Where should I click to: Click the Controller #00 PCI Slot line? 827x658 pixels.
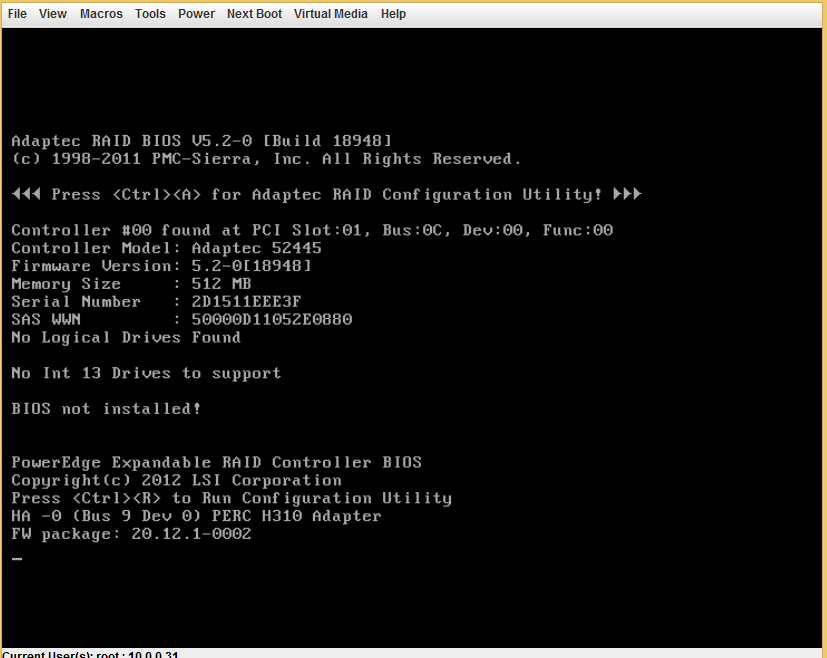click(x=312, y=230)
